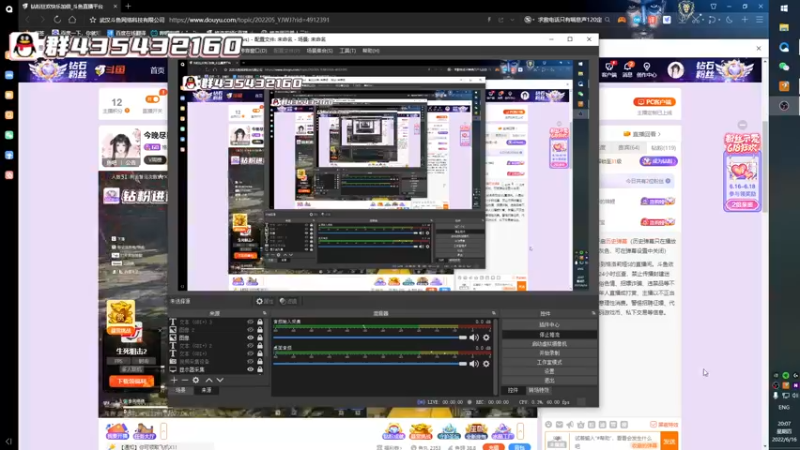
Task: Pop out the 混音器 dock panel
Action: [494, 313]
